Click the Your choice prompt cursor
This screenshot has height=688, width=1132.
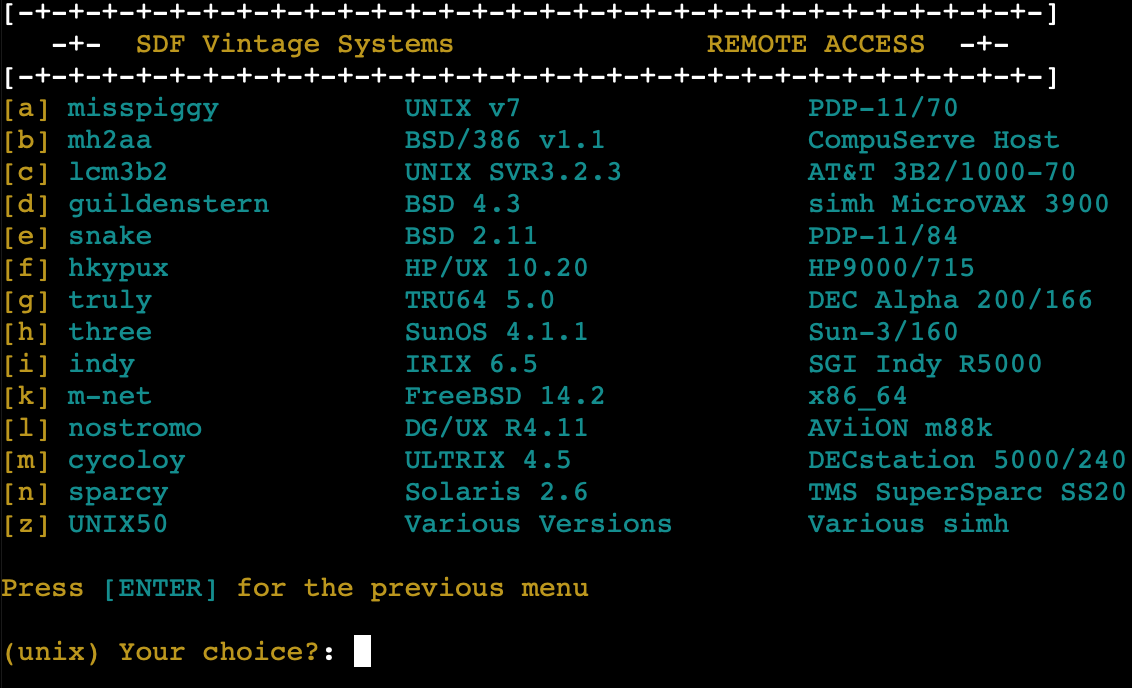pyautogui.click(x=362, y=652)
